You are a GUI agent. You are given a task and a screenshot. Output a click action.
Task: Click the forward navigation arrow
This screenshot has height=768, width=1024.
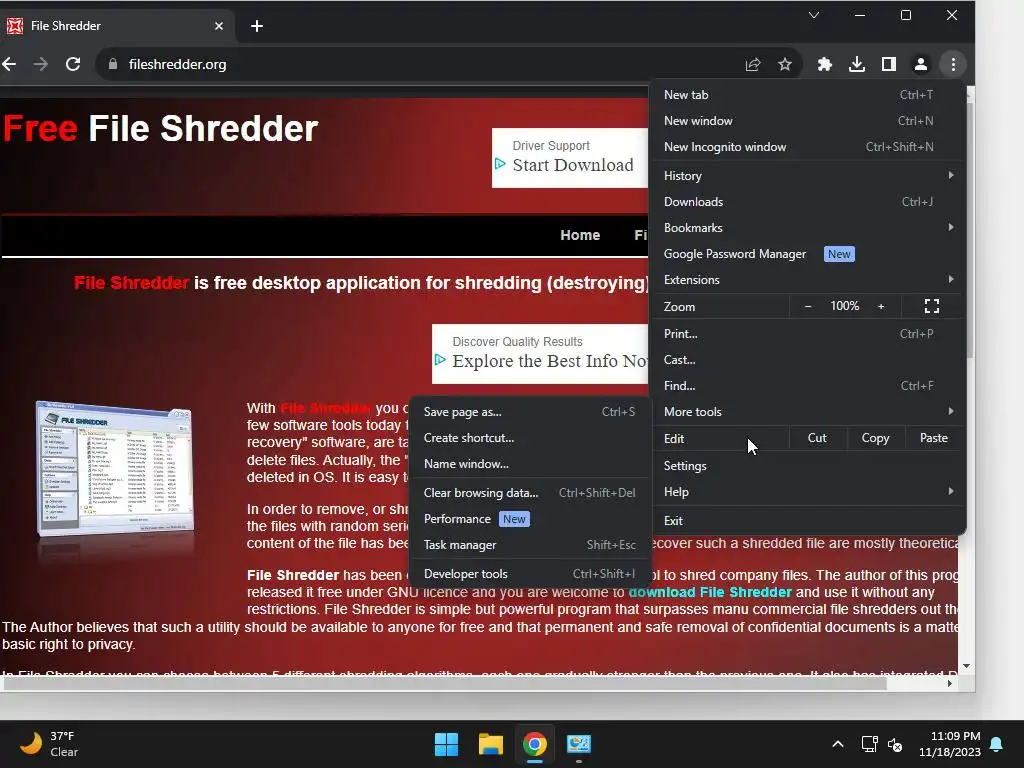coord(40,64)
